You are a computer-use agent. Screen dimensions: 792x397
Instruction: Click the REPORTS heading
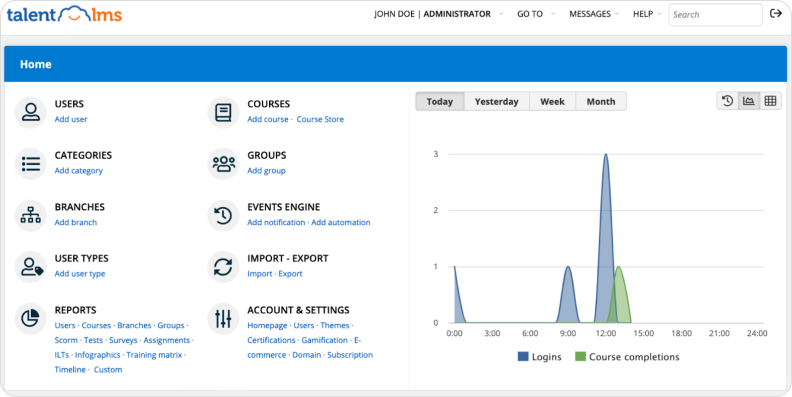pos(75,310)
